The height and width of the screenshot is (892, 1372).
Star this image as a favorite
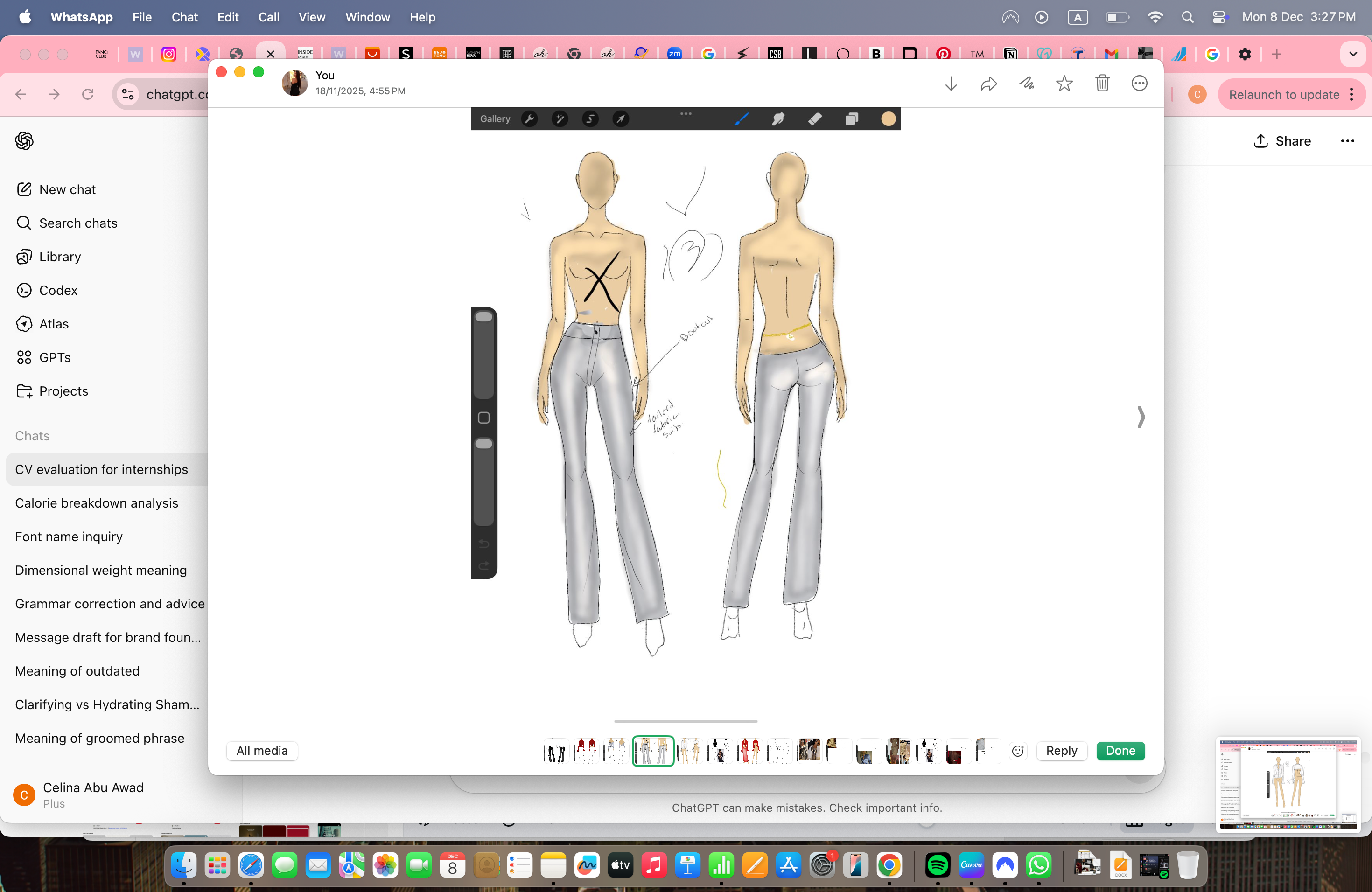1064,83
